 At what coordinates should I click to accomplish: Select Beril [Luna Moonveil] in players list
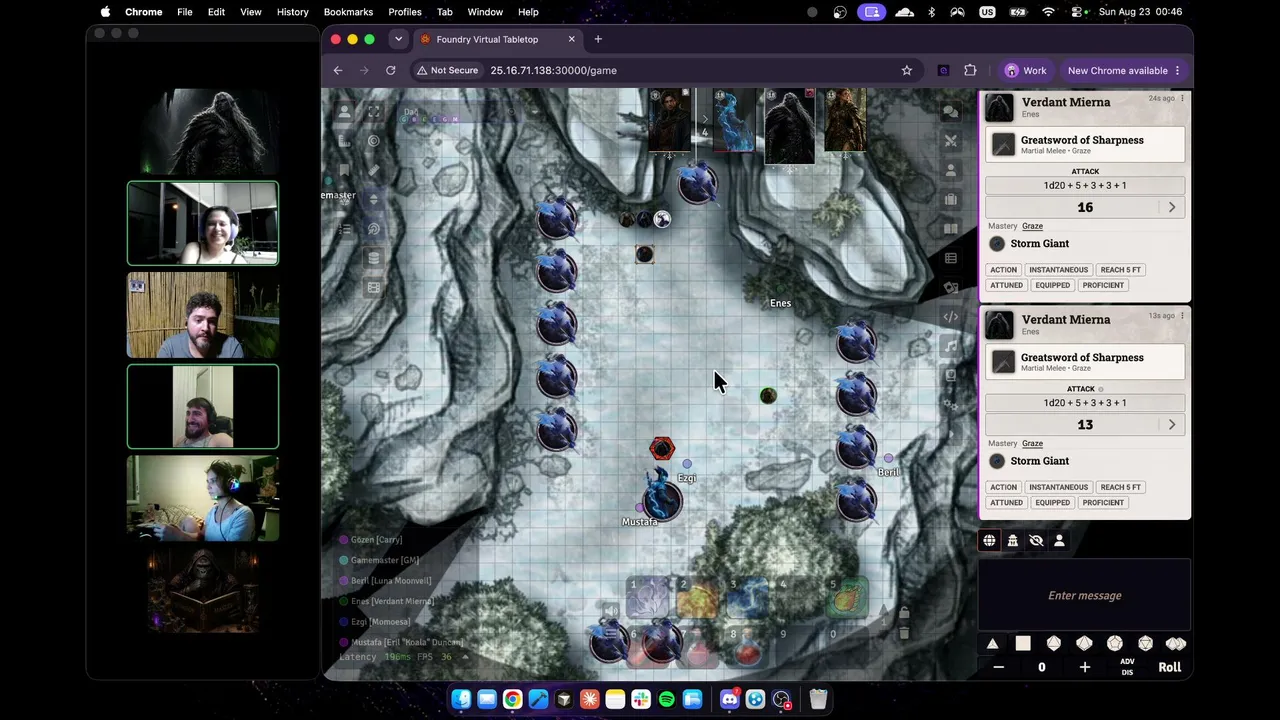[x=391, y=581]
